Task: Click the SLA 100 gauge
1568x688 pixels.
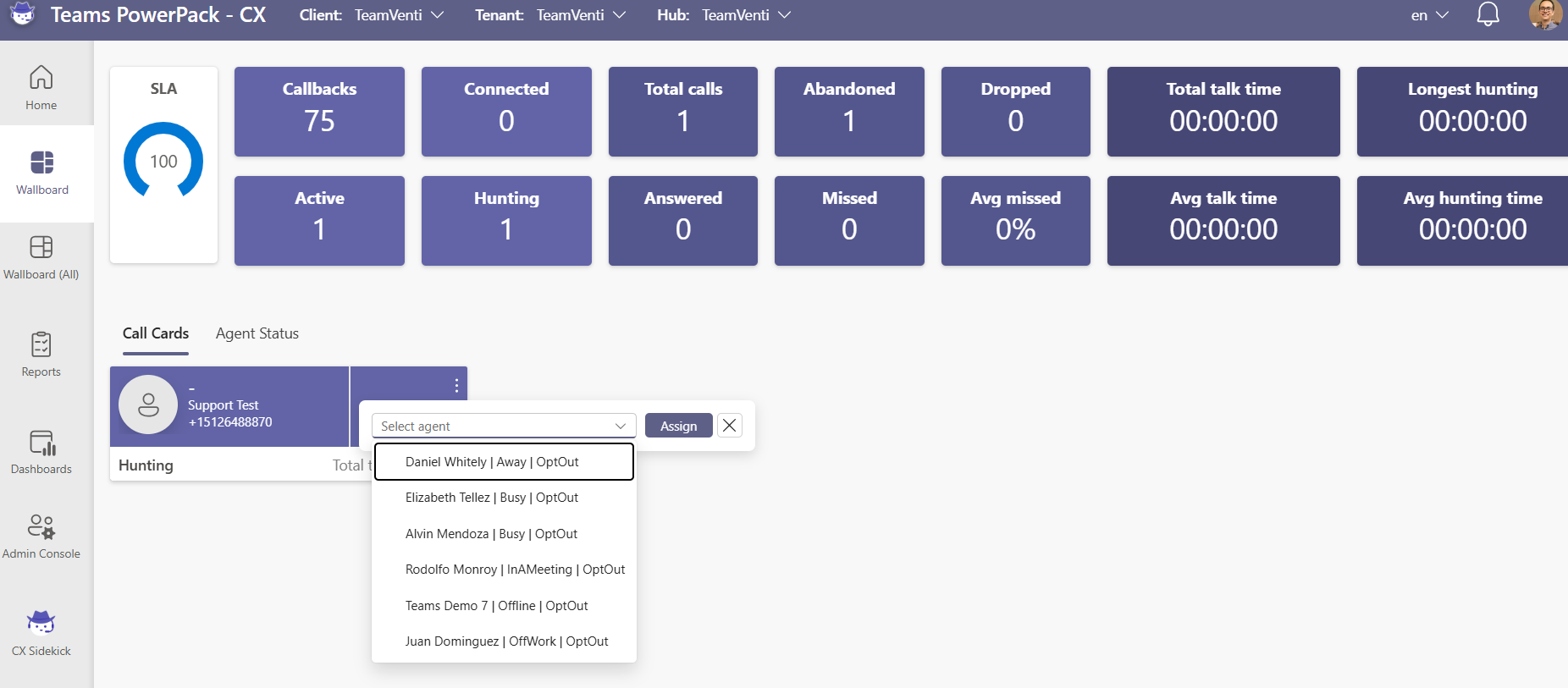Action: click(x=163, y=161)
